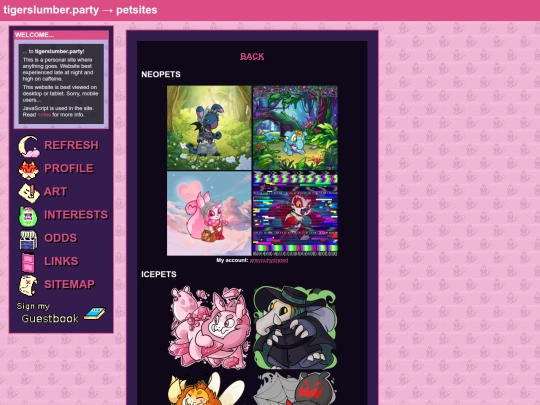This screenshot has height=405, width=540.
Task: Open the blue jungle Neopet thumbnail
Action: (295, 128)
